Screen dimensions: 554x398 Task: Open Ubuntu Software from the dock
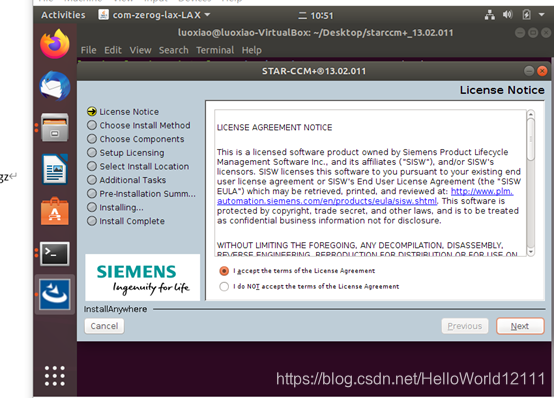(55, 211)
